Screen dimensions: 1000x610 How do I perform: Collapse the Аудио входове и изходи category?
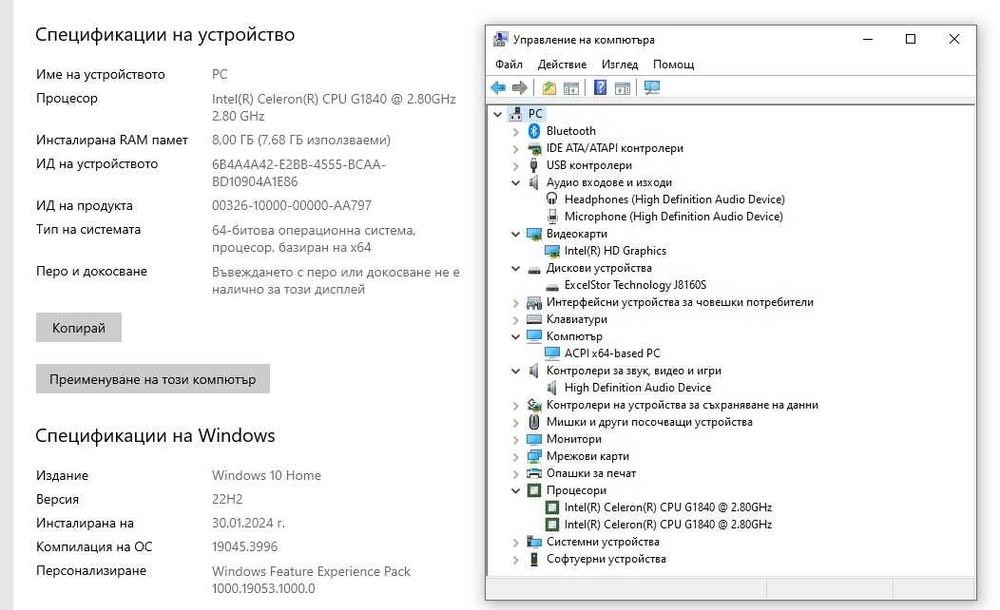pos(516,182)
